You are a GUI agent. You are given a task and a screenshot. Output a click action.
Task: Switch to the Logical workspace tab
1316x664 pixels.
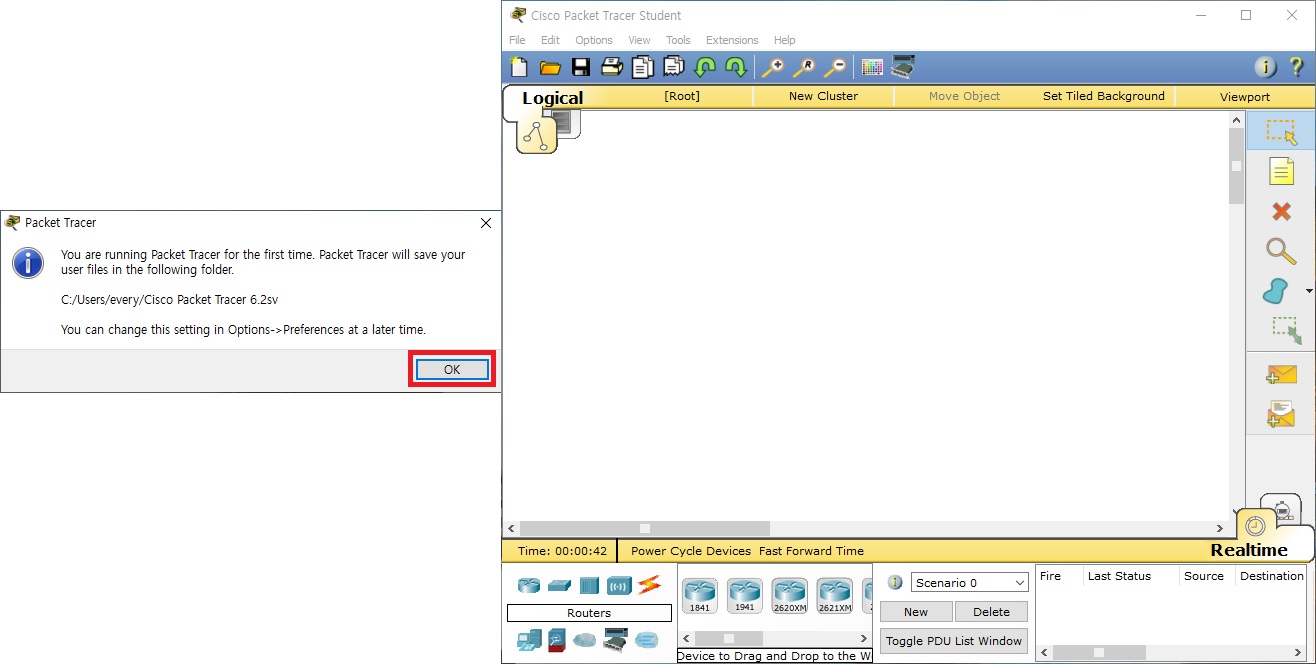552,98
